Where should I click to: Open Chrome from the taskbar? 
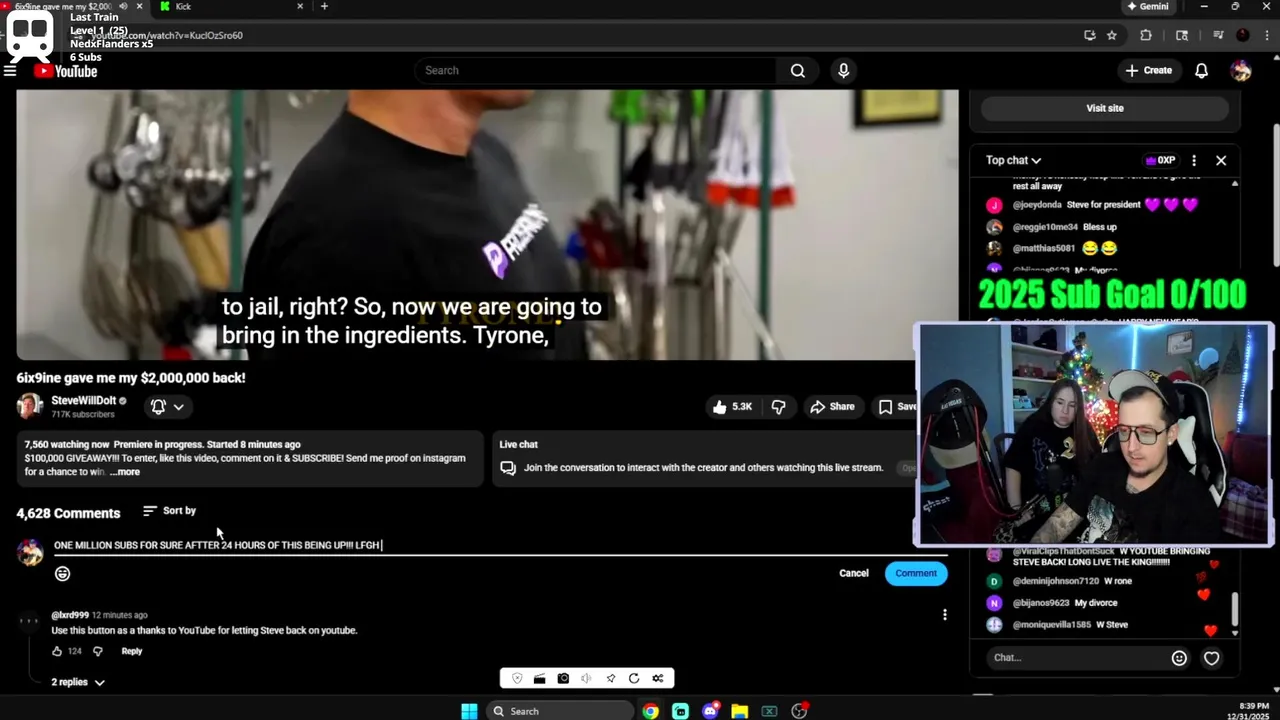pos(651,711)
